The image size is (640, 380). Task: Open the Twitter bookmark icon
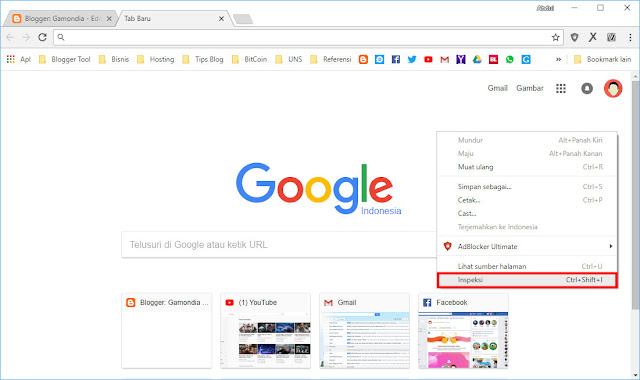click(412, 59)
